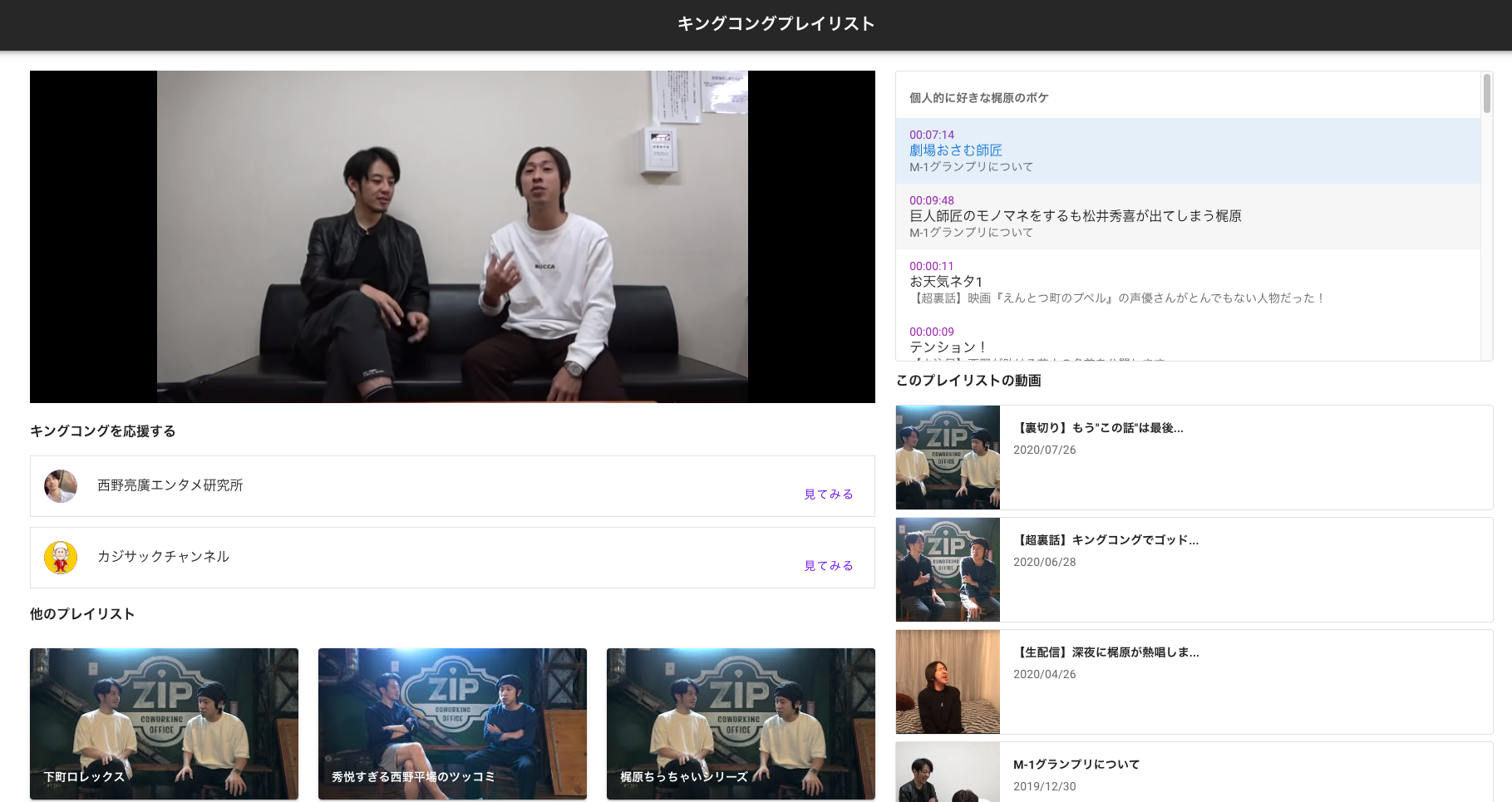
Task: Open 見てみる link for 西野亮廣エンタメ研究所
Action: tap(828, 494)
